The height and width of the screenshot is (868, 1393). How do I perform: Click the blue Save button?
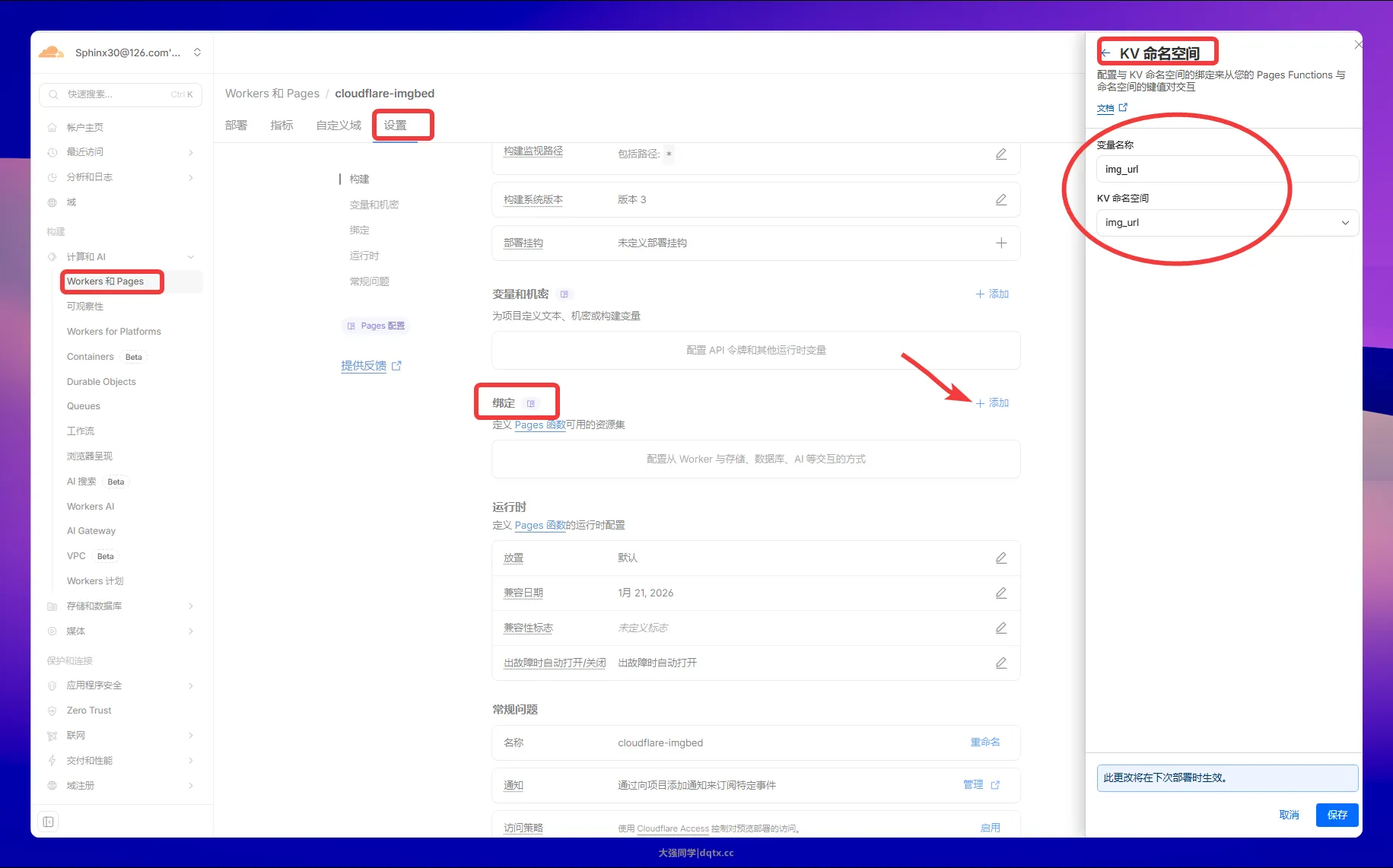coord(1337,815)
